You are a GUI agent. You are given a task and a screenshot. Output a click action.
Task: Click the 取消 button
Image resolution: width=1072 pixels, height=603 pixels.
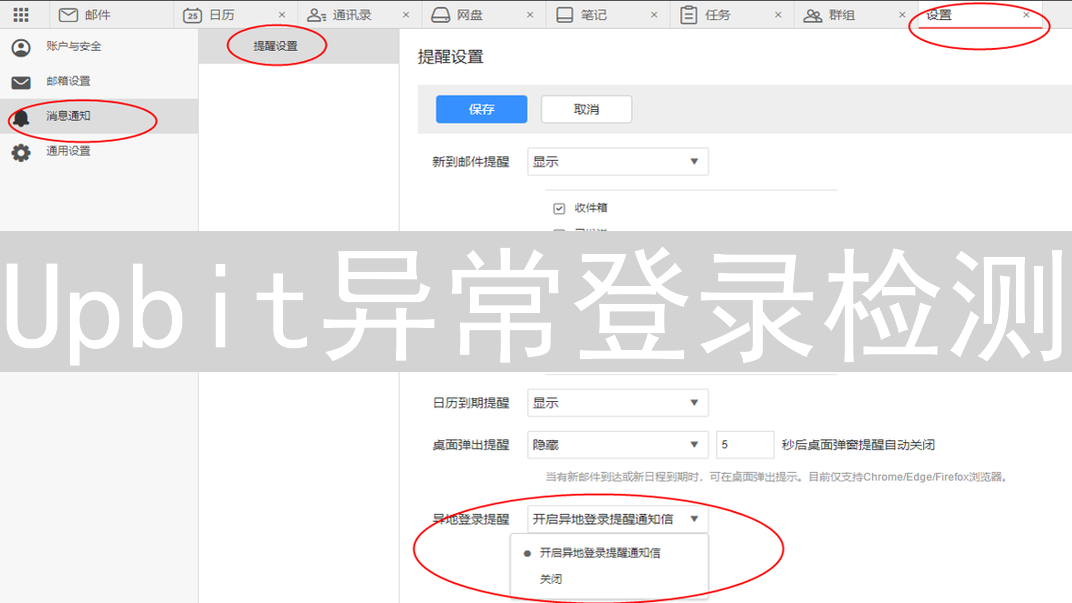(586, 109)
